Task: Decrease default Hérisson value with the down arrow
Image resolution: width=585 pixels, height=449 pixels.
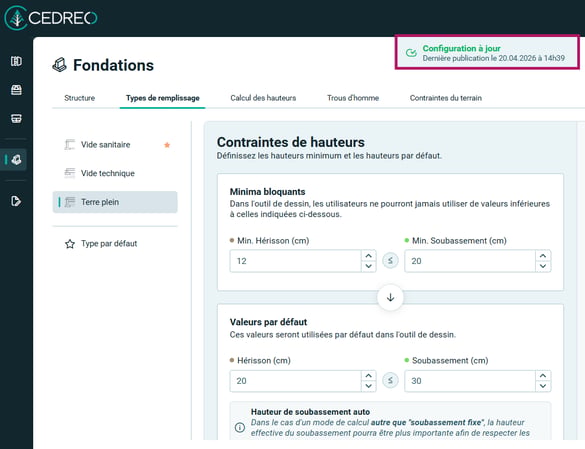Action: tap(369, 386)
